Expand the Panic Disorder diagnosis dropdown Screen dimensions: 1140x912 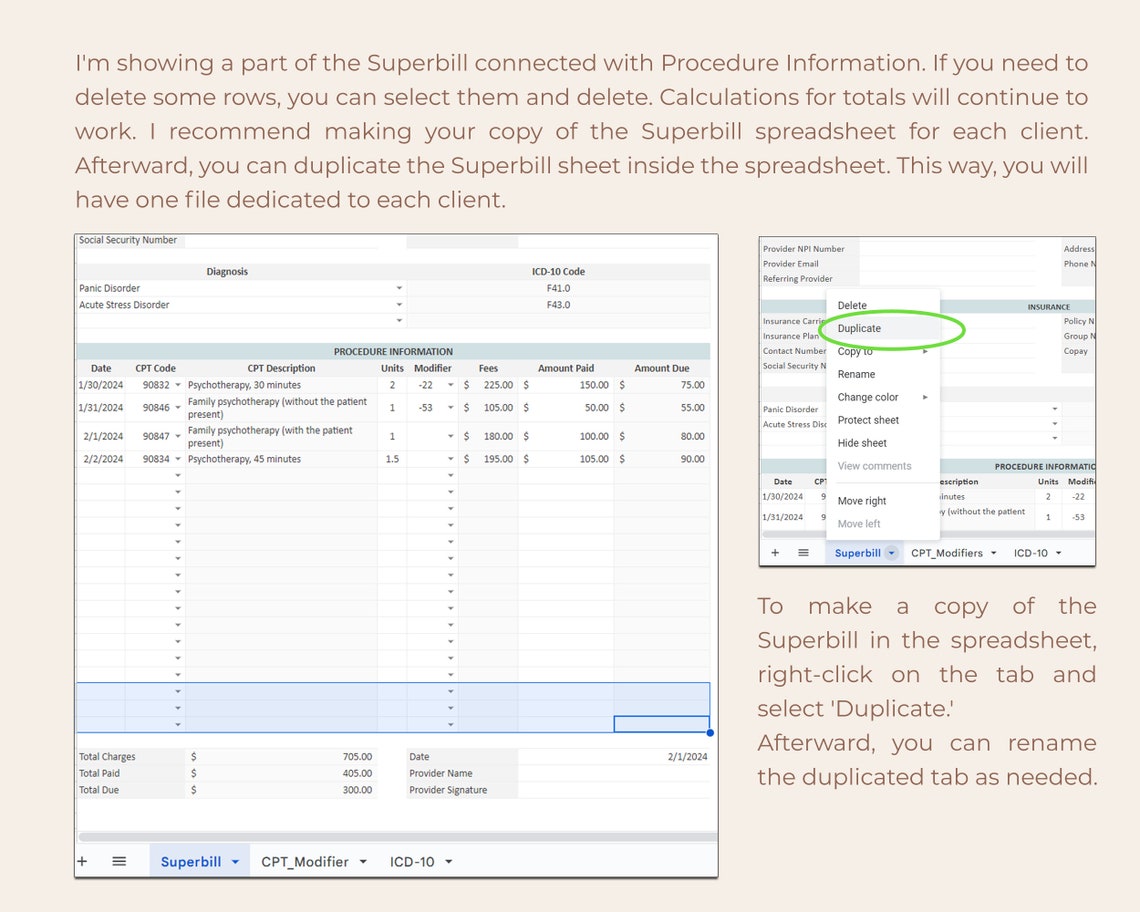click(x=400, y=288)
